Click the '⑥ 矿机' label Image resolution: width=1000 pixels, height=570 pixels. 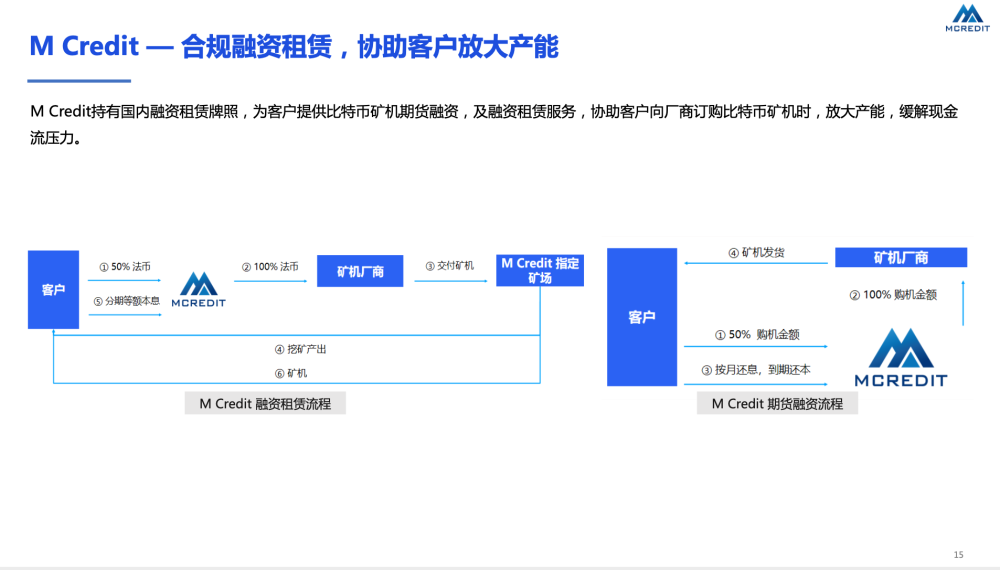(x=291, y=373)
